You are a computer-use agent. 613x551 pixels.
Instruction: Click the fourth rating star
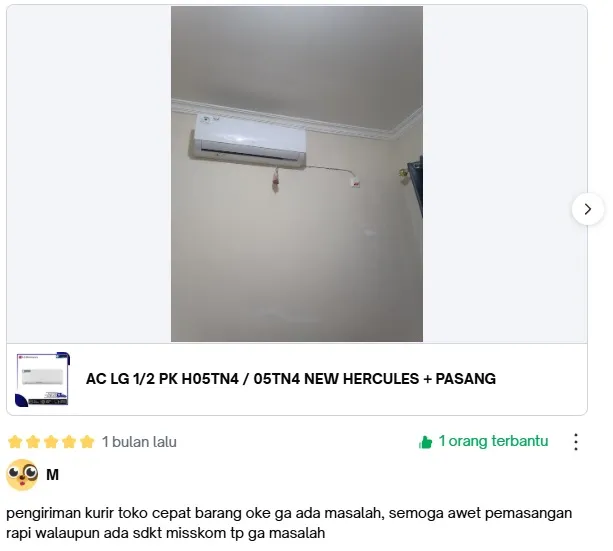[x=69, y=442]
